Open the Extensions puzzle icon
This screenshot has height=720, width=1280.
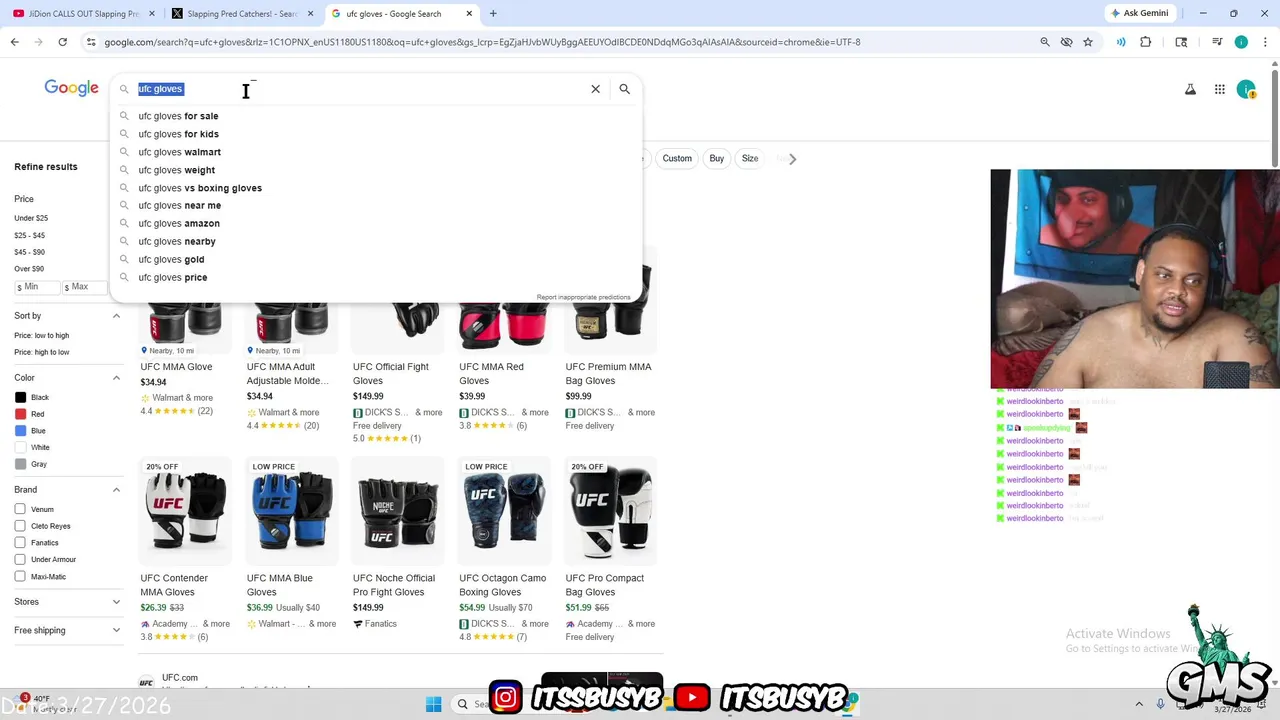tap(1146, 42)
